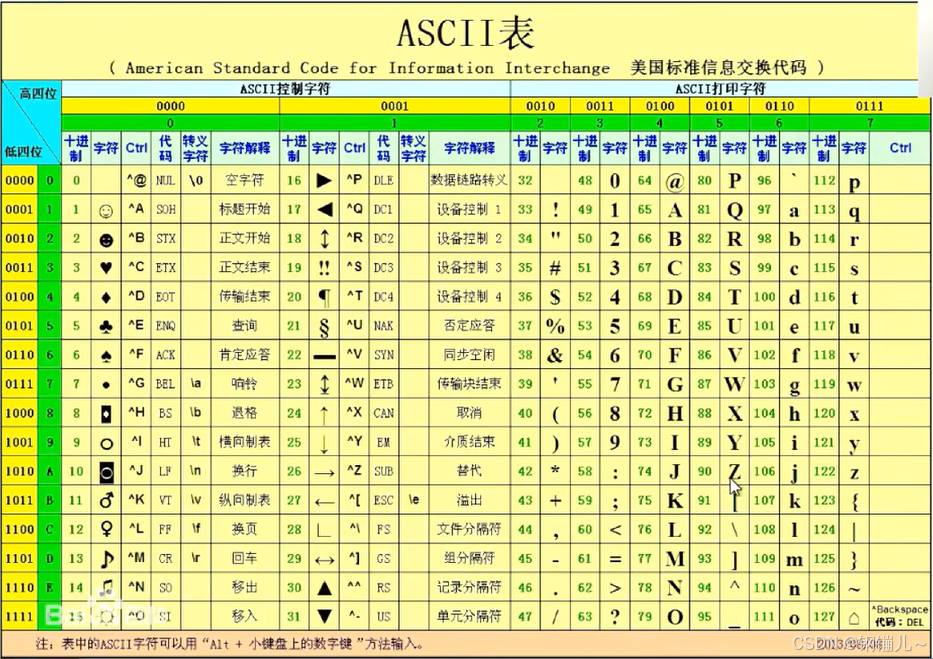Click the '?' character beside decimal 63
The width and height of the screenshot is (933, 659).
click(615, 617)
